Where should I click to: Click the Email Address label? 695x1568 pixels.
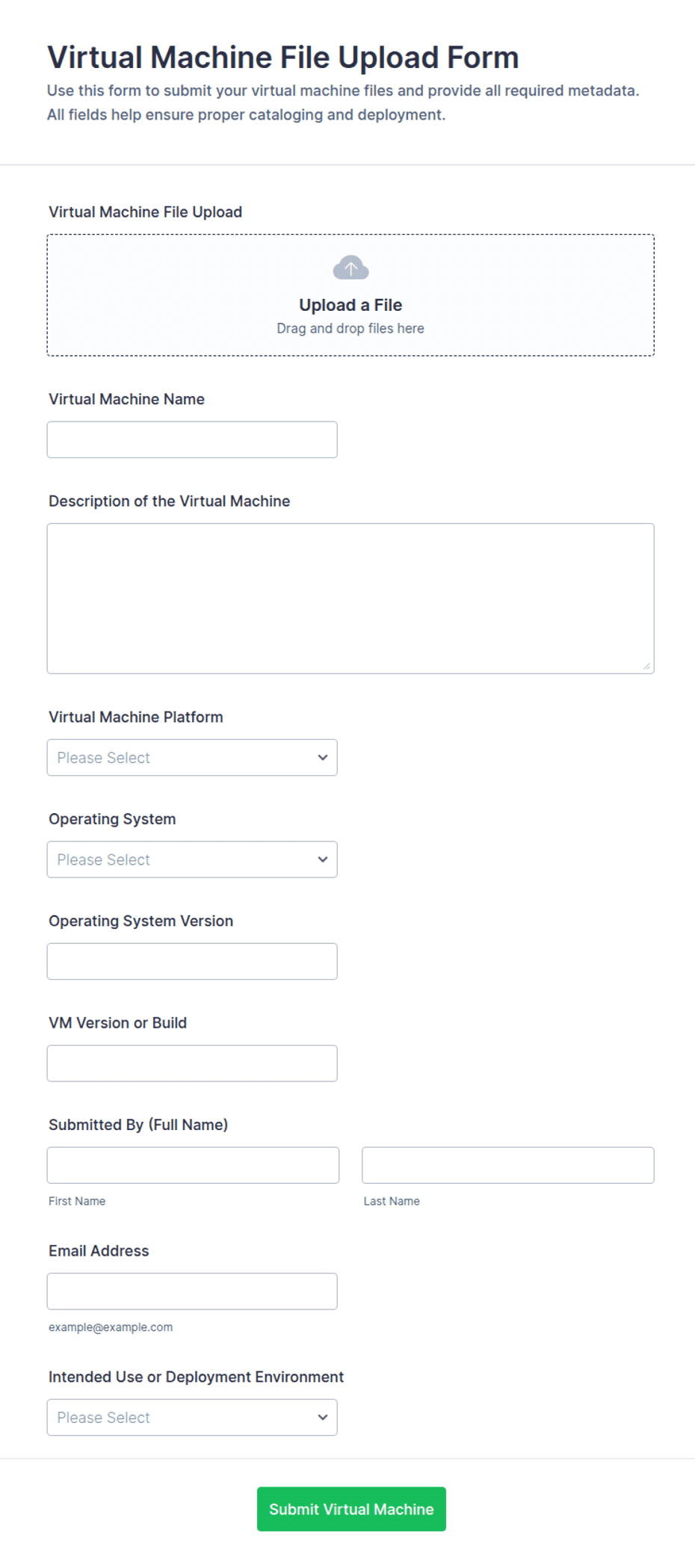[99, 1250]
